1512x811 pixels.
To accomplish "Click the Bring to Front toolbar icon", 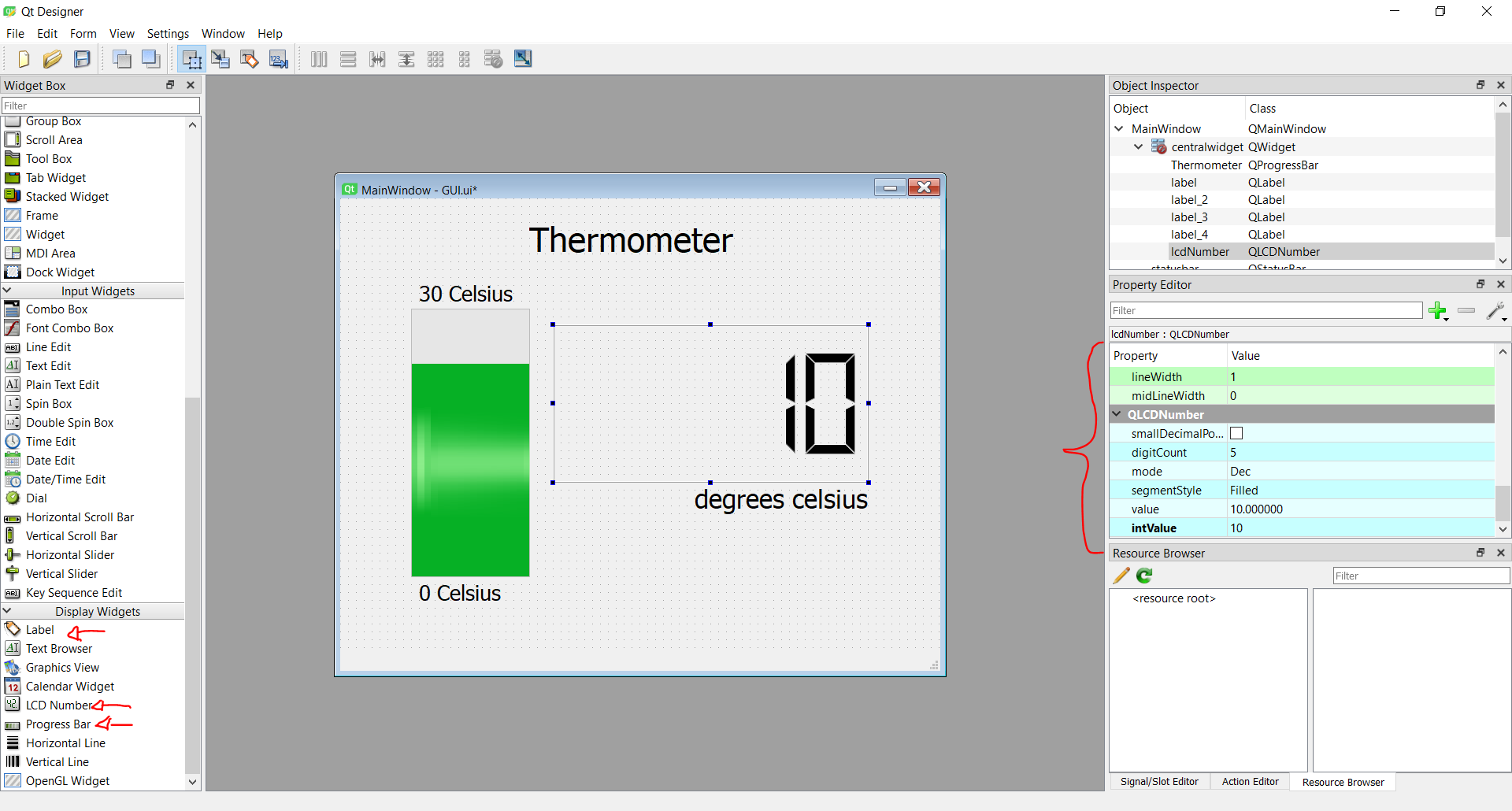I will coord(150,59).
